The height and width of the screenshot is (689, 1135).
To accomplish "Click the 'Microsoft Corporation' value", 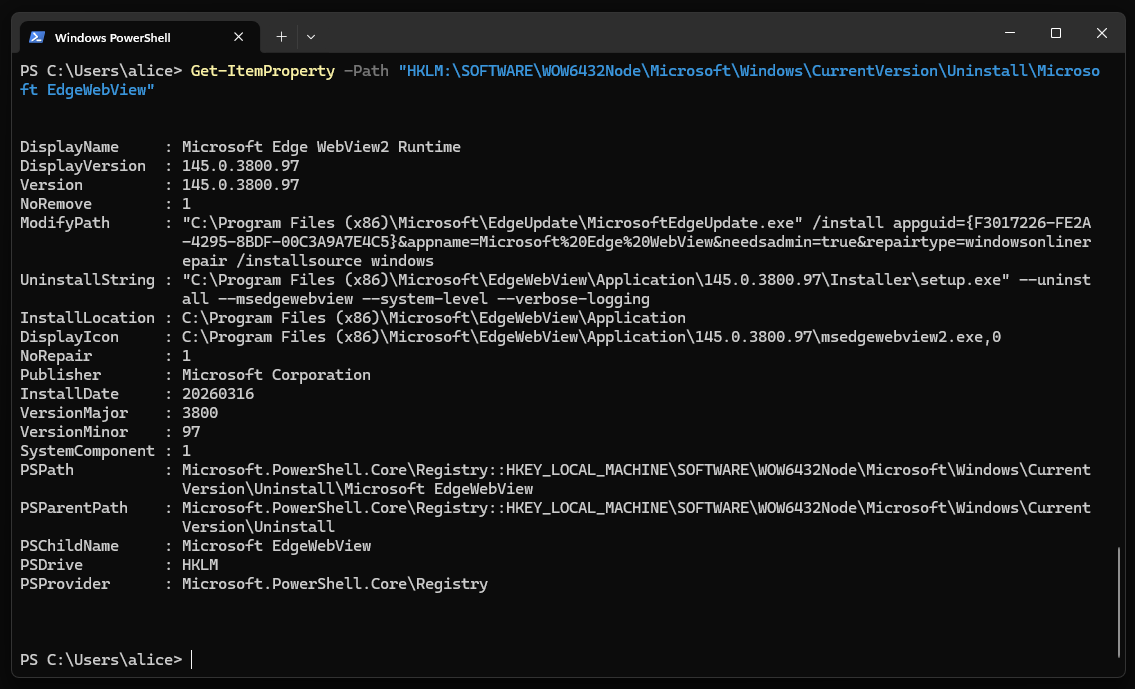I will tap(277, 375).
